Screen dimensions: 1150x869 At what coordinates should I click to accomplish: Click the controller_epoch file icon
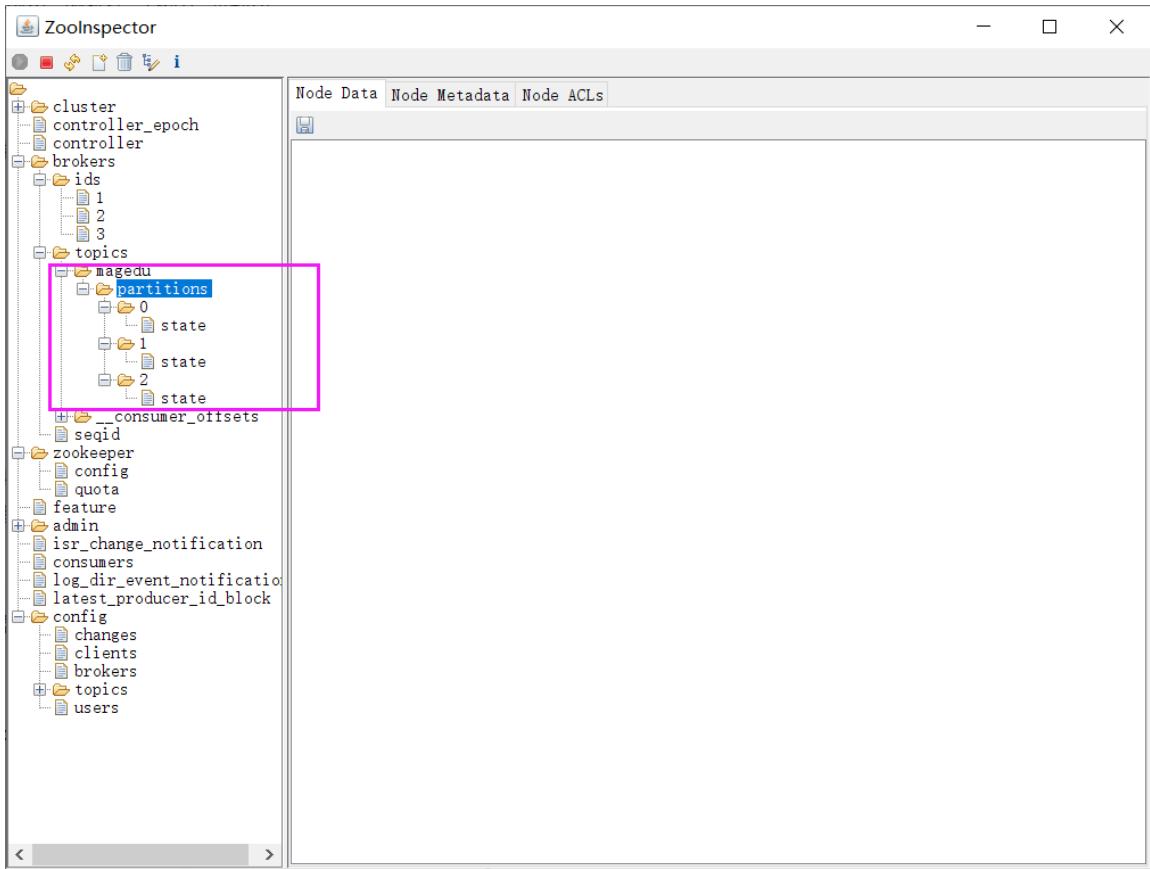coord(40,125)
